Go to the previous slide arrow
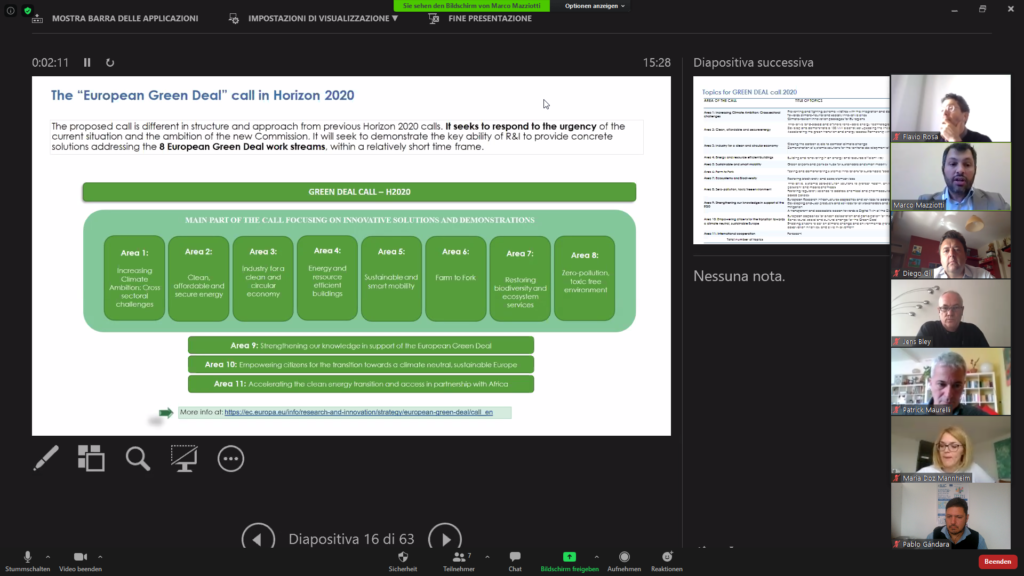 click(258, 539)
